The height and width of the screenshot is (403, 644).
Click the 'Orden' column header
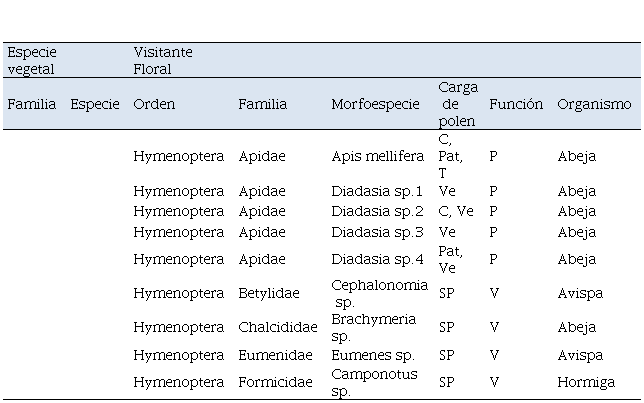click(154, 104)
